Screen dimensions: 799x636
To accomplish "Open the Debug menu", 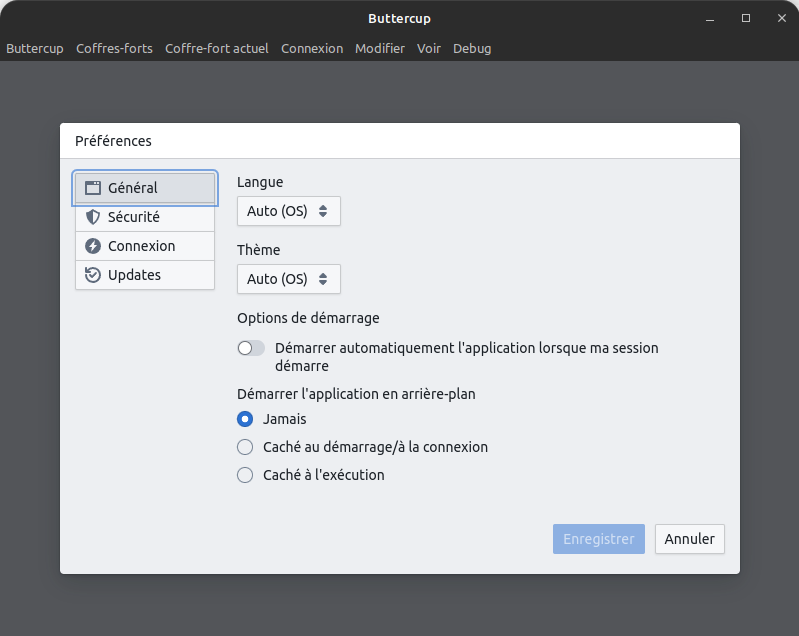I will [x=472, y=48].
